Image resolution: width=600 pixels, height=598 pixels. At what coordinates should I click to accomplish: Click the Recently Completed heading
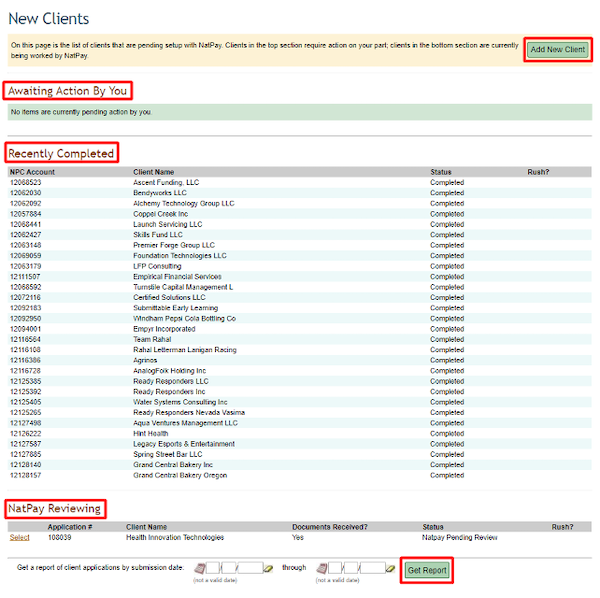pyautogui.click(x=61, y=153)
